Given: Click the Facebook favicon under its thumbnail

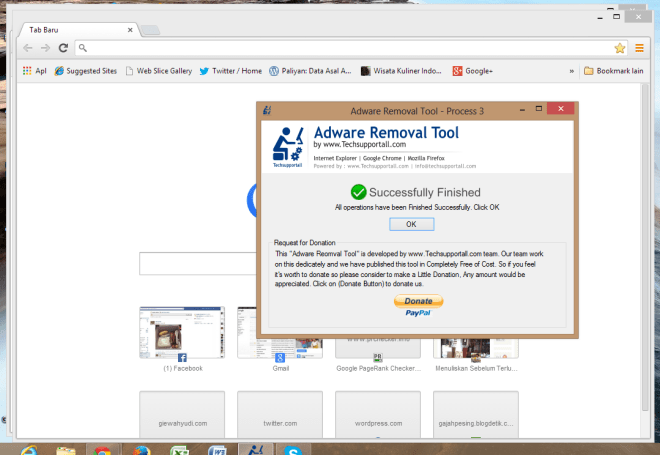Looking at the screenshot, I should coord(182,358).
